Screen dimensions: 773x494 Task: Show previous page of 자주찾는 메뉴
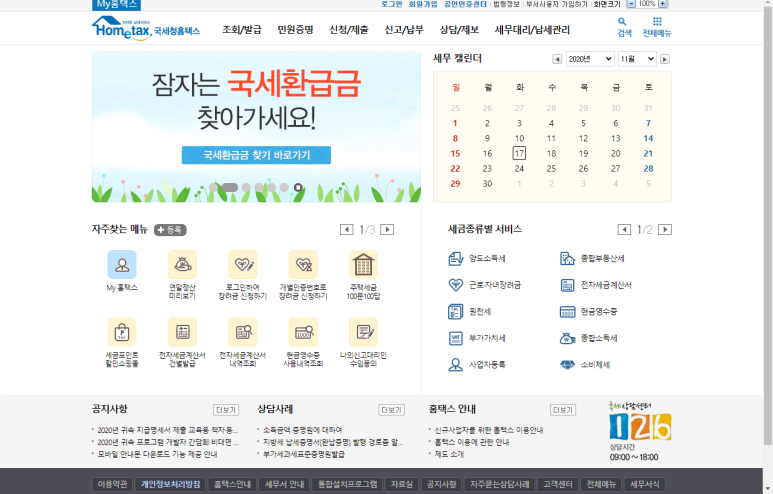point(347,230)
